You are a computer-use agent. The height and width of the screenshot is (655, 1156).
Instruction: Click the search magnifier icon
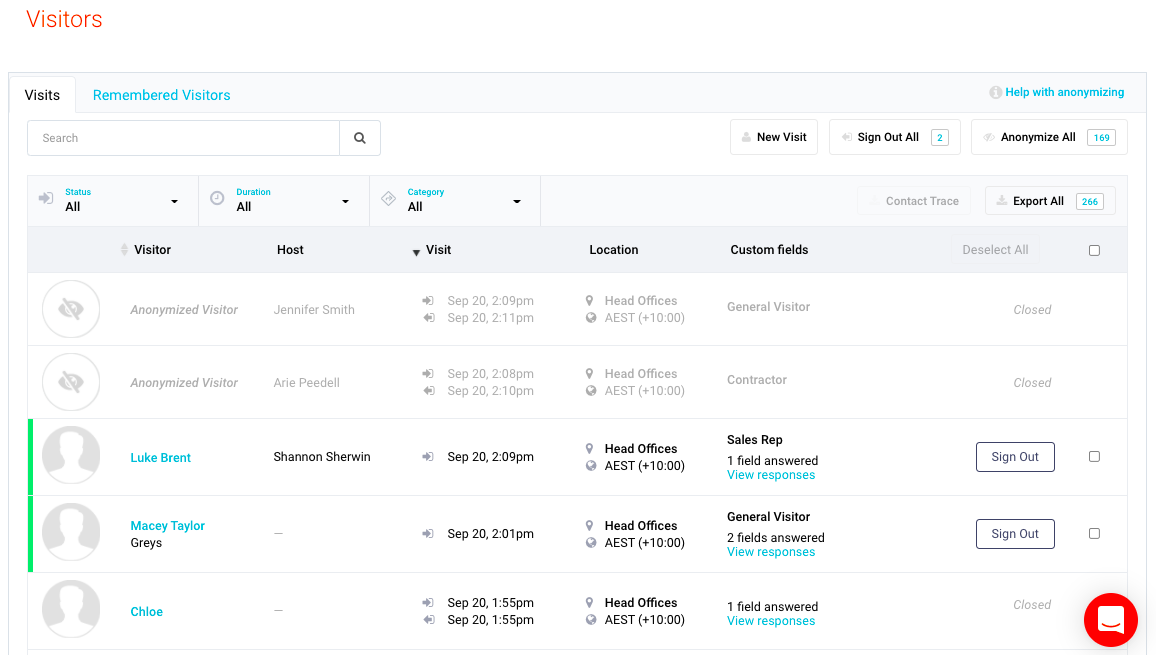click(360, 138)
